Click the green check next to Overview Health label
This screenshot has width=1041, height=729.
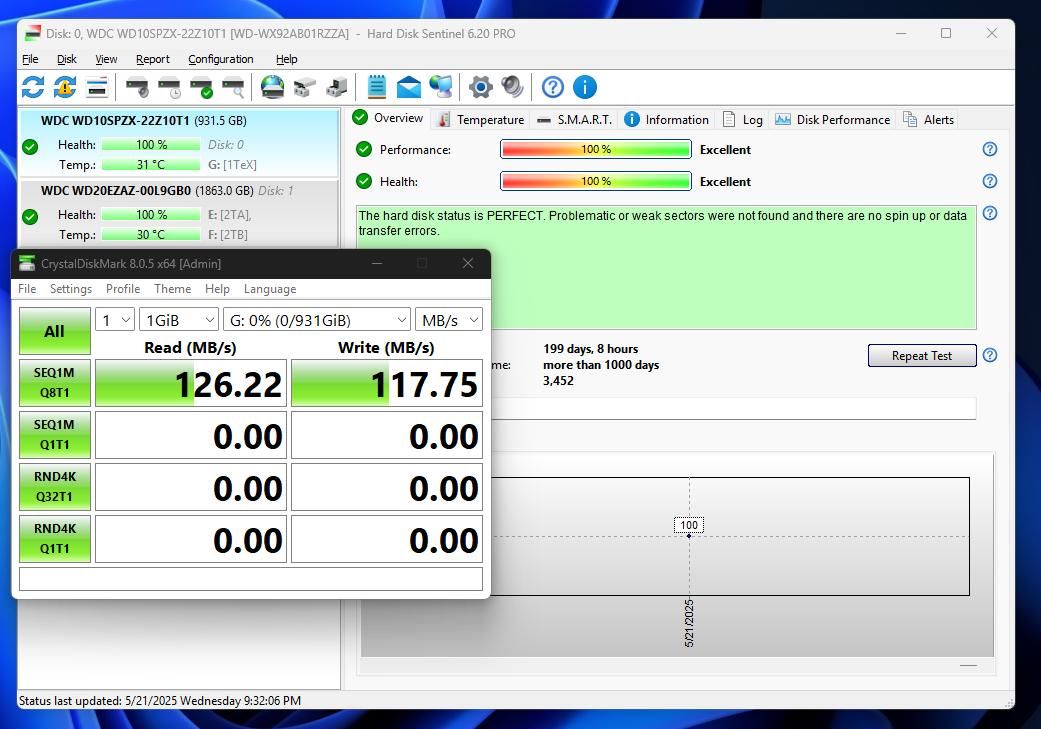tap(364, 181)
